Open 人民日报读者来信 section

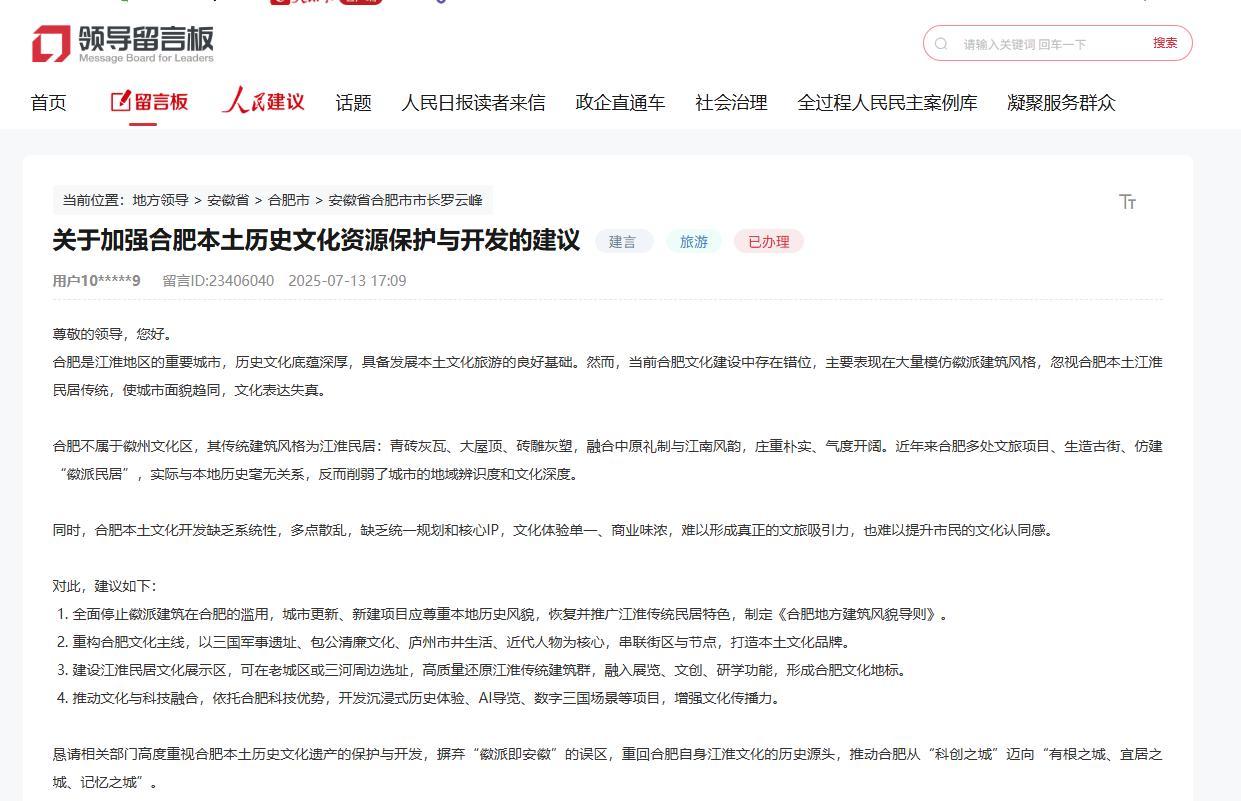point(473,103)
